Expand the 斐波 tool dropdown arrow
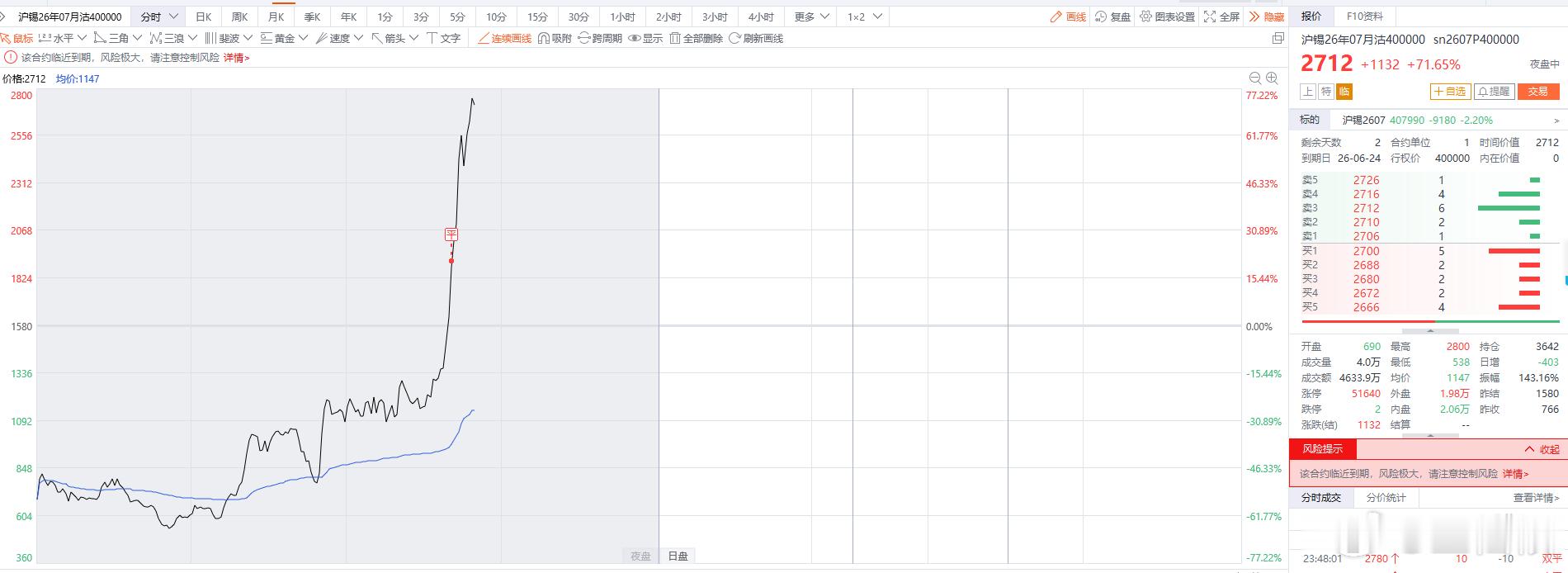The width and height of the screenshot is (1568, 573). pyautogui.click(x=248, y=38)
